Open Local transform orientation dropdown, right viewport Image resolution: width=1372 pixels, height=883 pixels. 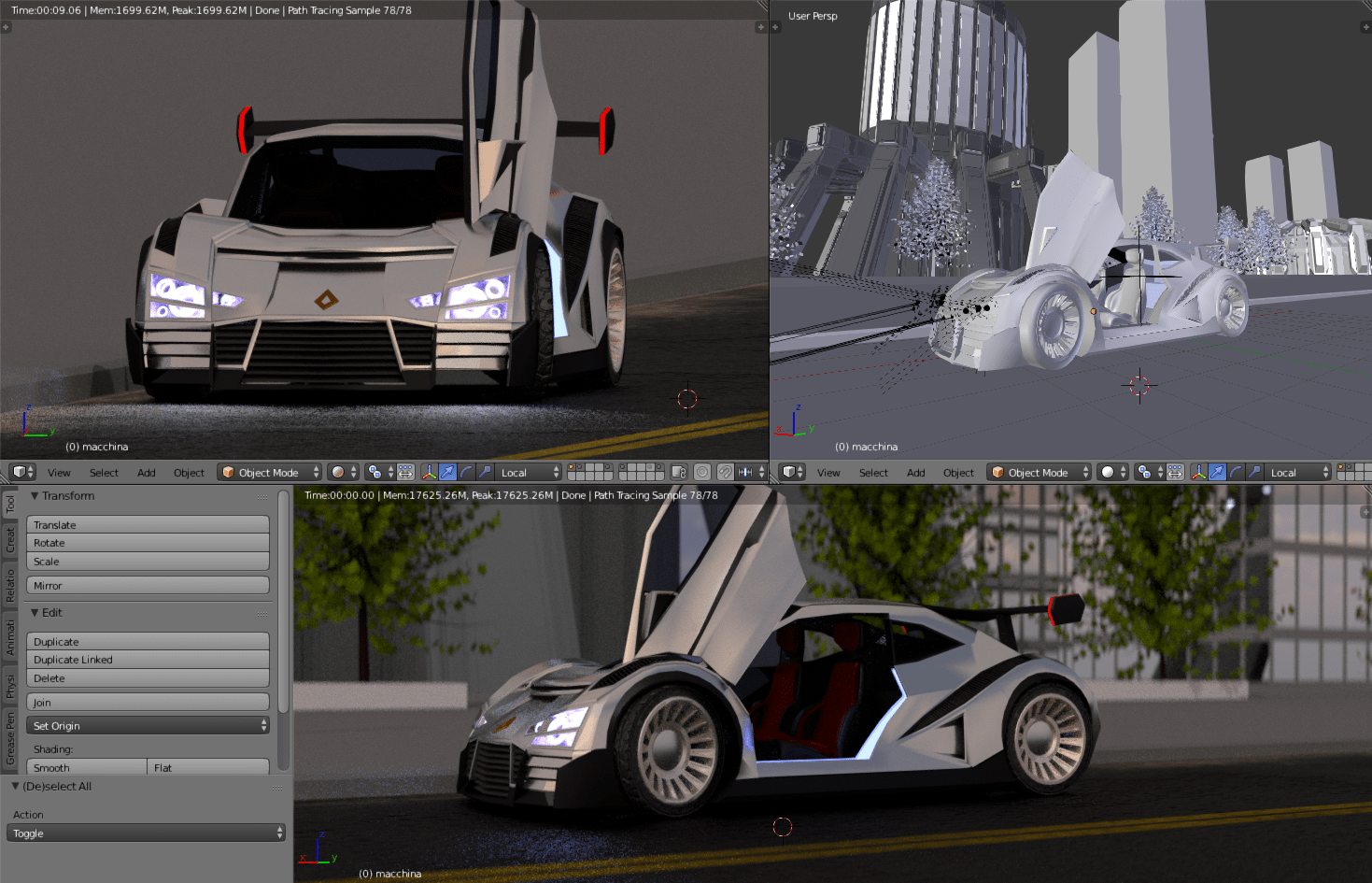1298,472
